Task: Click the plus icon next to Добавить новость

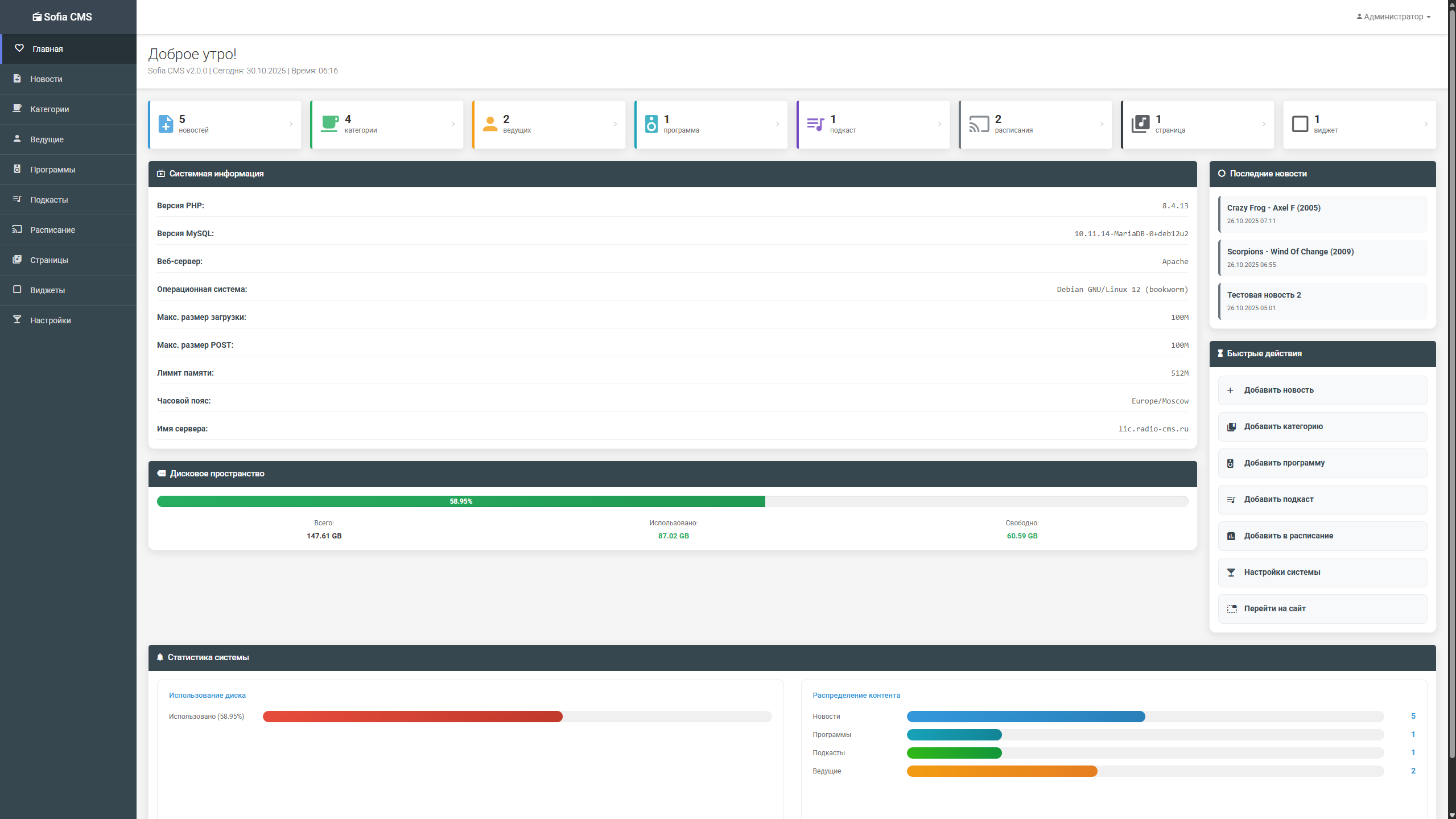Action: pos(1231,390)
